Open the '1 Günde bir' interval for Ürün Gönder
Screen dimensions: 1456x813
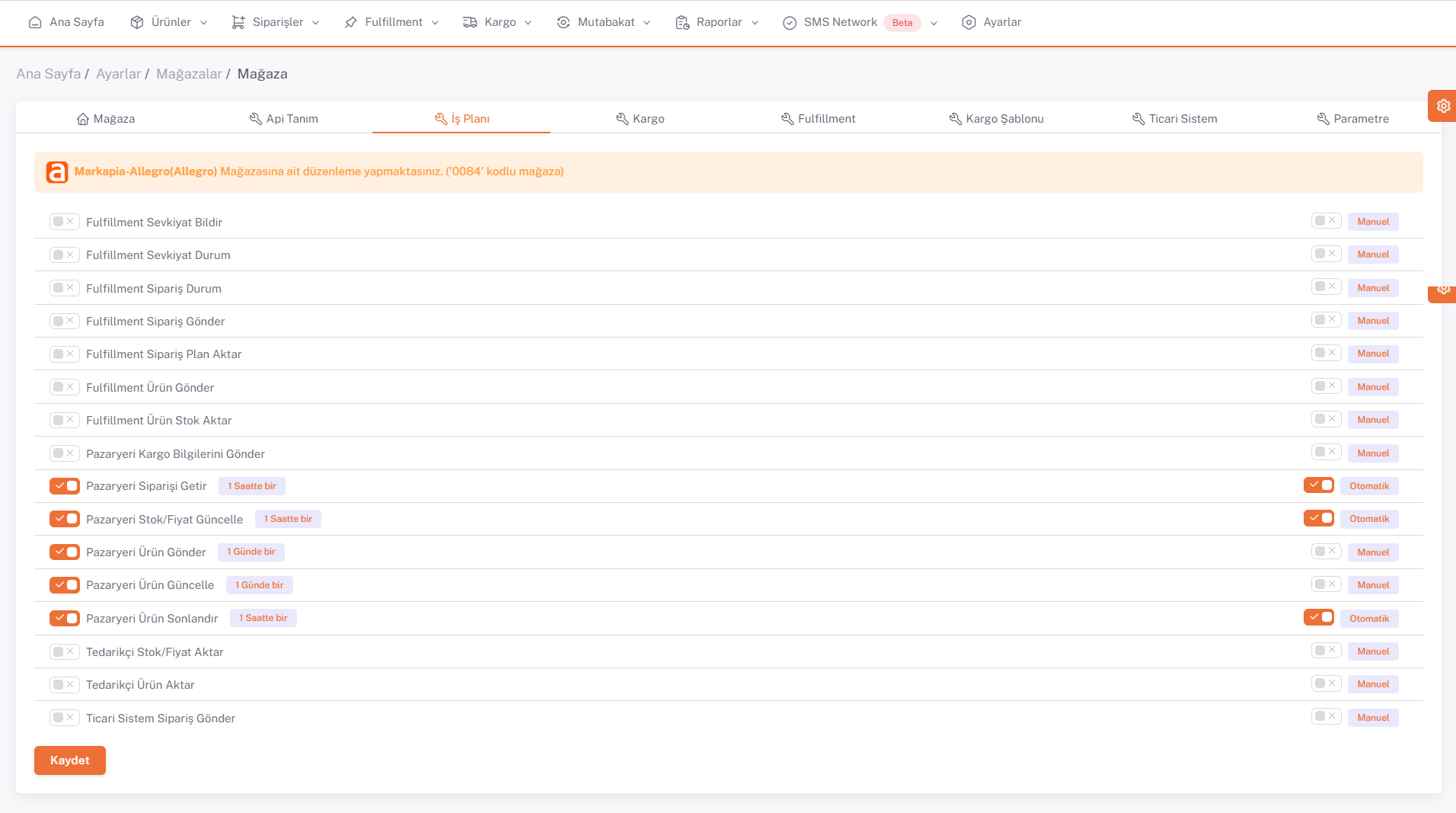[x=251, y=552]
